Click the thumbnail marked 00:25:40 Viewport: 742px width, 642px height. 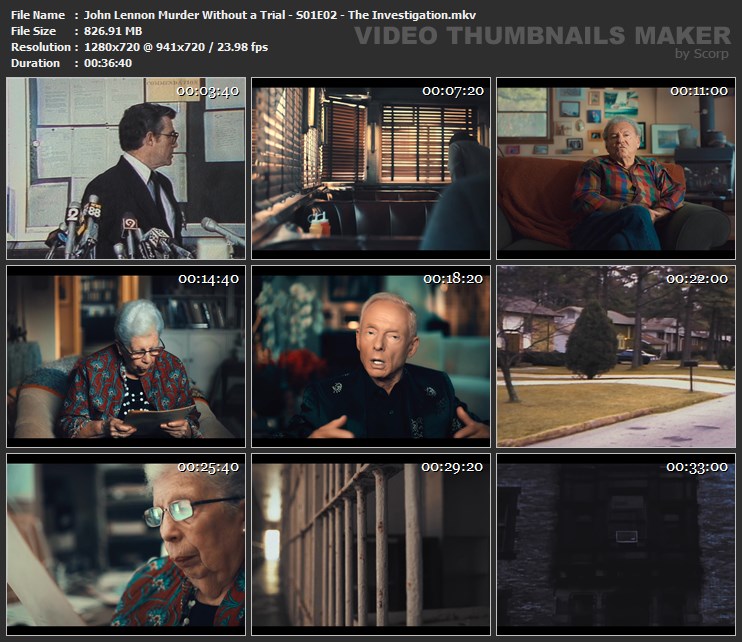(126, 544)
